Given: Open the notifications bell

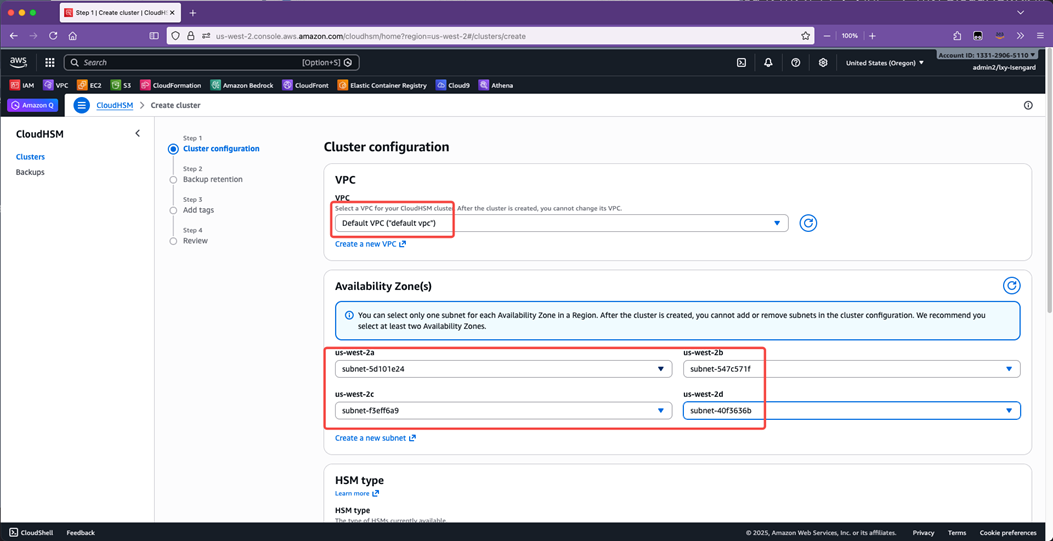Looking at the screenshot, I should pos(768,62).
